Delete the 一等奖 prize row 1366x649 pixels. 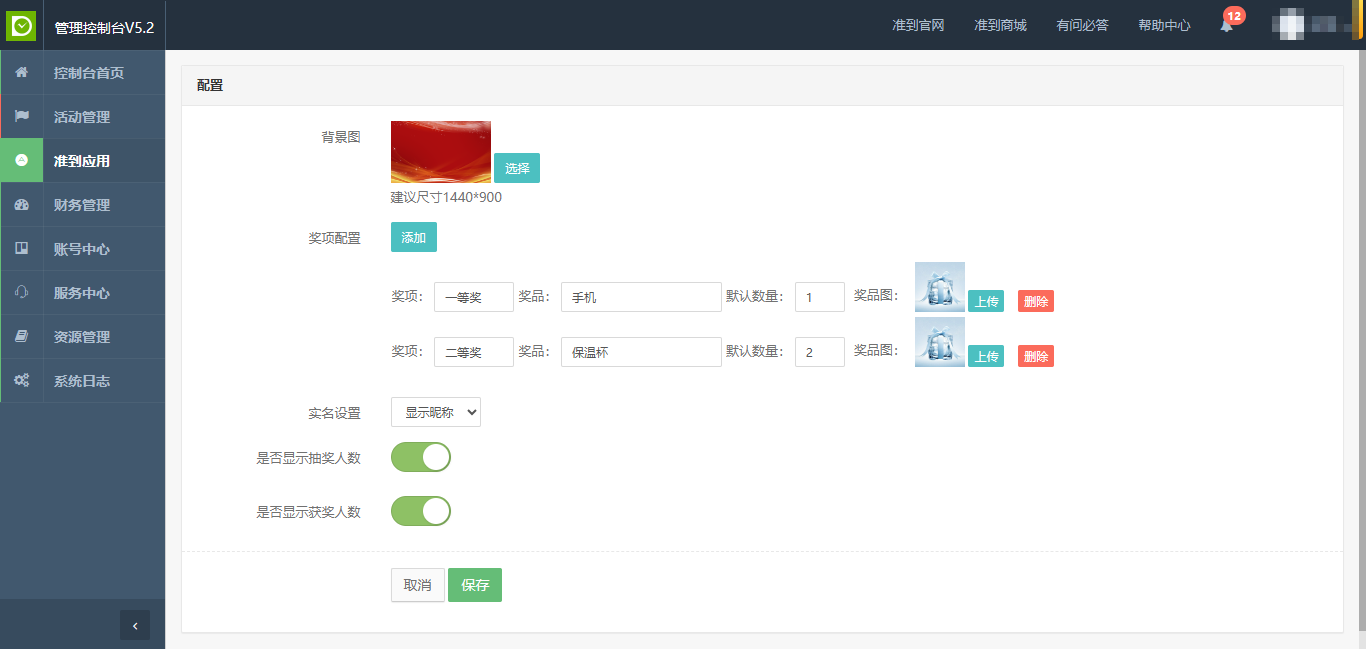tap(1035, 301)
